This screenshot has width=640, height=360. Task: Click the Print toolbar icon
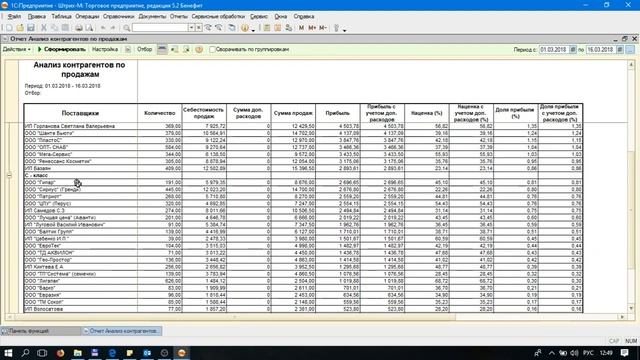point(79,28)
